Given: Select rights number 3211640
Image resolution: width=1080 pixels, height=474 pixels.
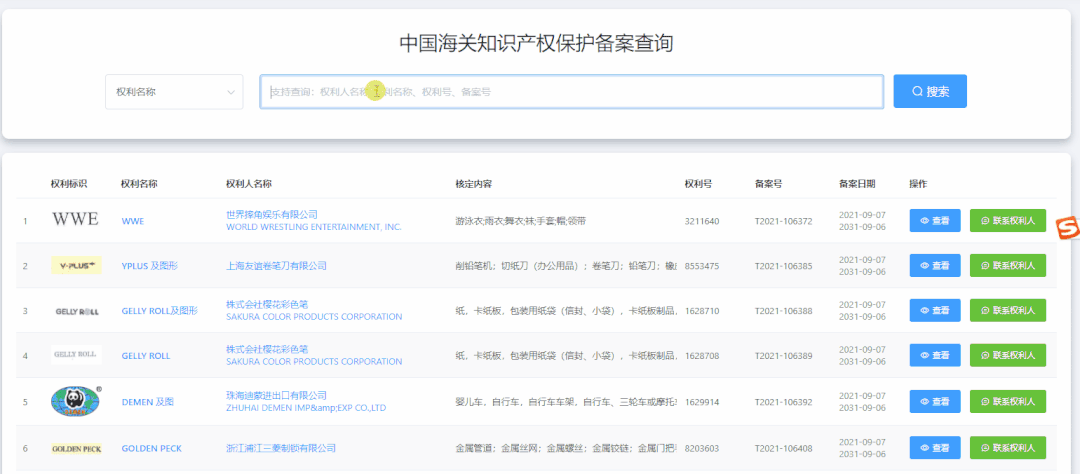Looking at the screenshot, I should click(702, 221).
